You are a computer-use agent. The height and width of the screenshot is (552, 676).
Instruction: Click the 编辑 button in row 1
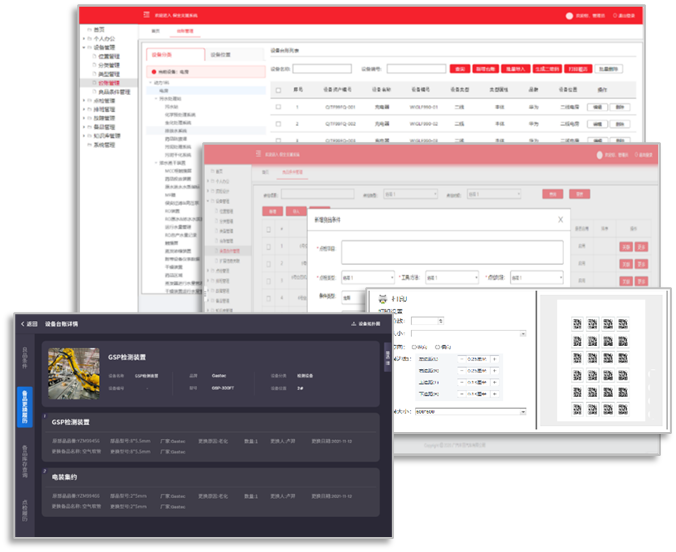tap(599, 106)
